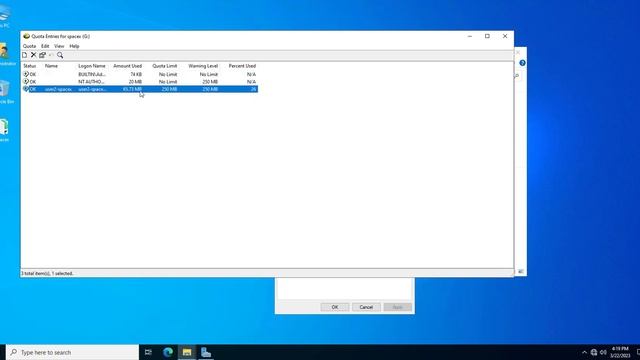Click the blue Help icon in the background Explorer window

tap(522, 63)
